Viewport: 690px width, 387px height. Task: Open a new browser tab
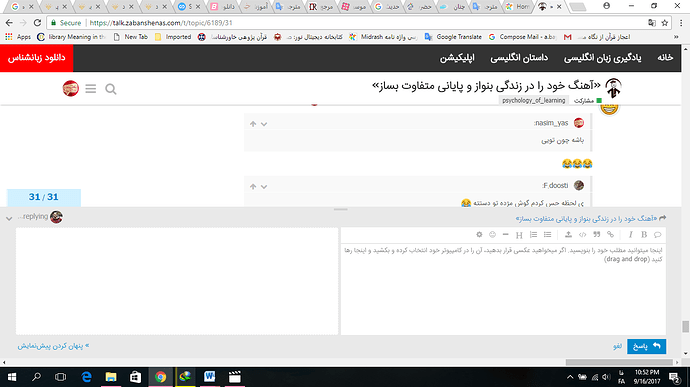coord(578,7)
